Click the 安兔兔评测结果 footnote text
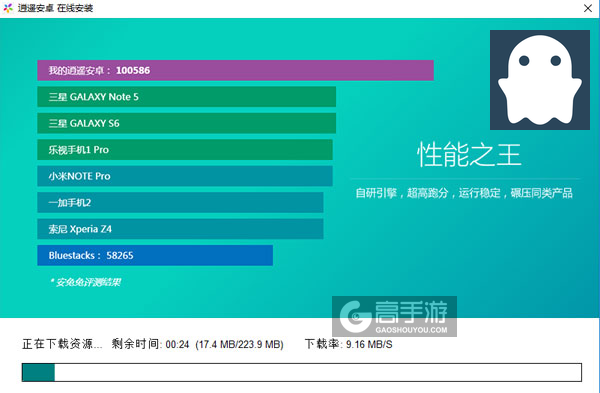The image size is (600, 393). 85,282
